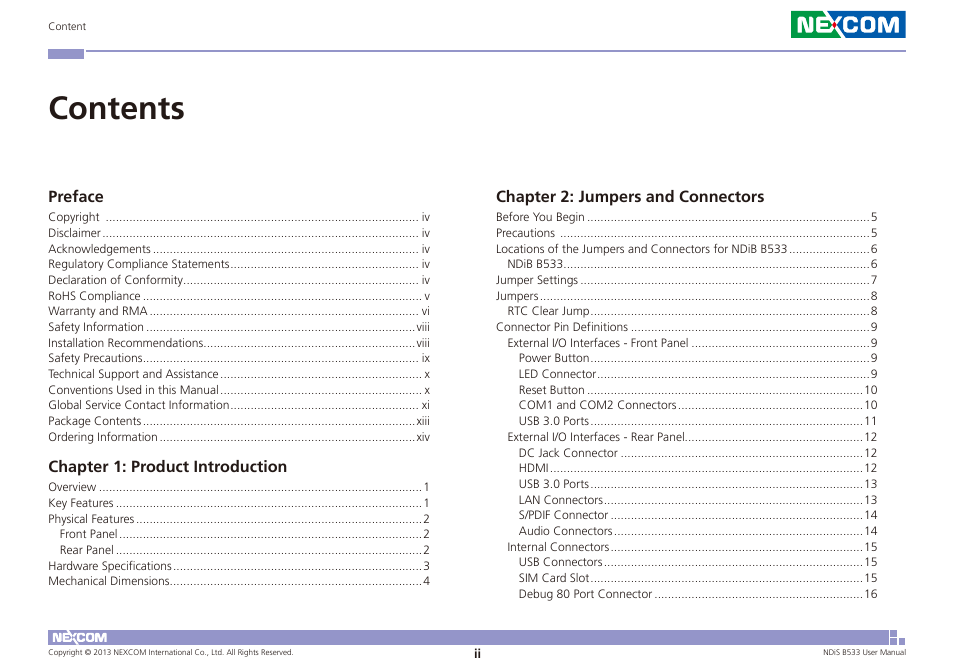
Task: Click the Preface section heading
Action: pyautogui.click(x=75, y=196)
